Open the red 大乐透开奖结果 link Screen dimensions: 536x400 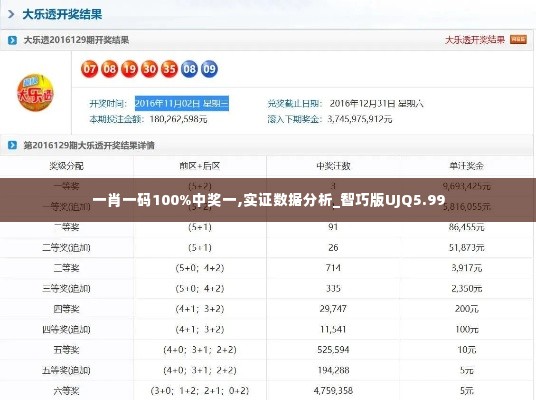[x=475, y=40]
